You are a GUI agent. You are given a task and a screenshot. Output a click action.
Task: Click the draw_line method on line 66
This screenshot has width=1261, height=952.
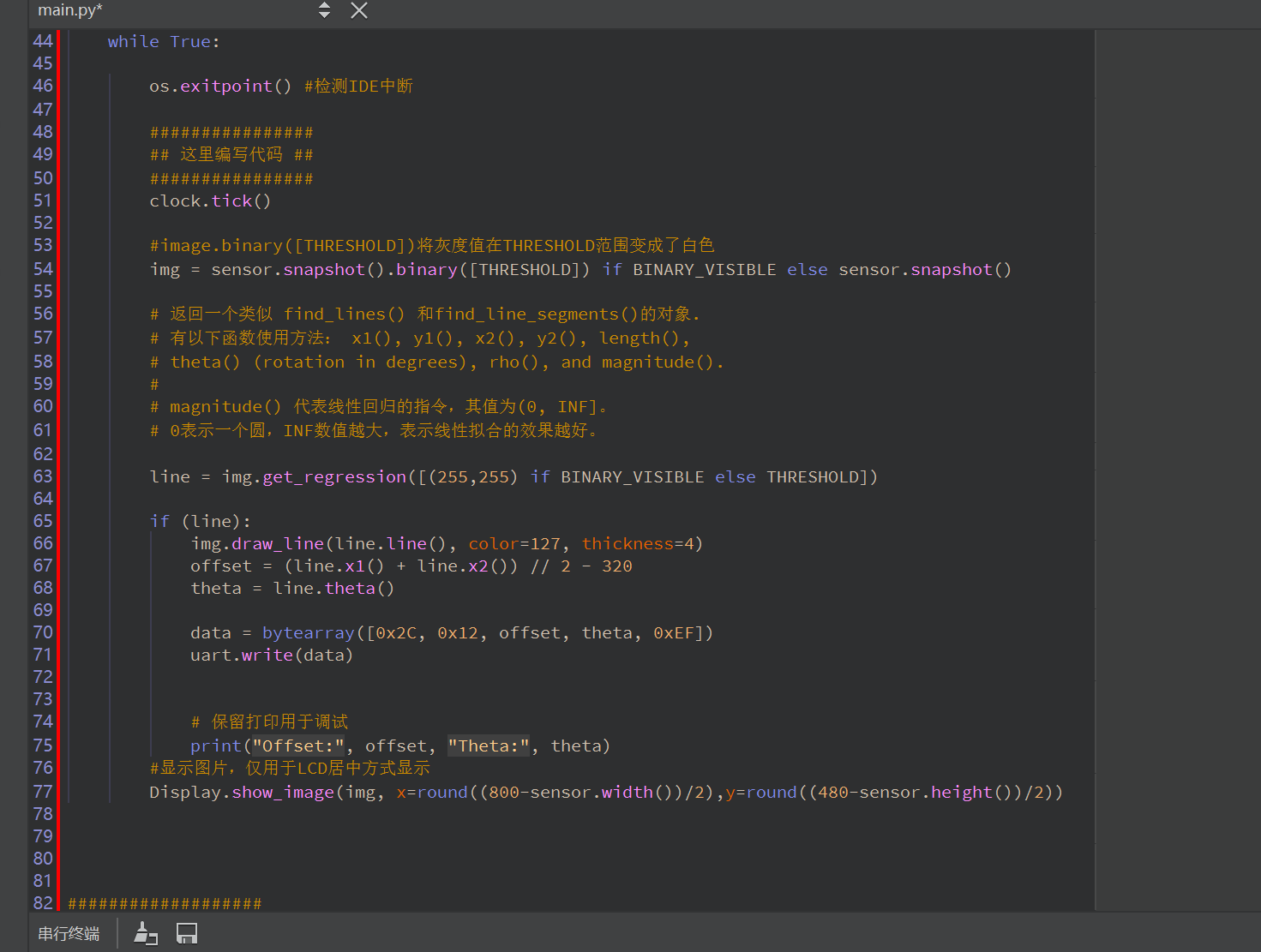(x=278, y=543)
